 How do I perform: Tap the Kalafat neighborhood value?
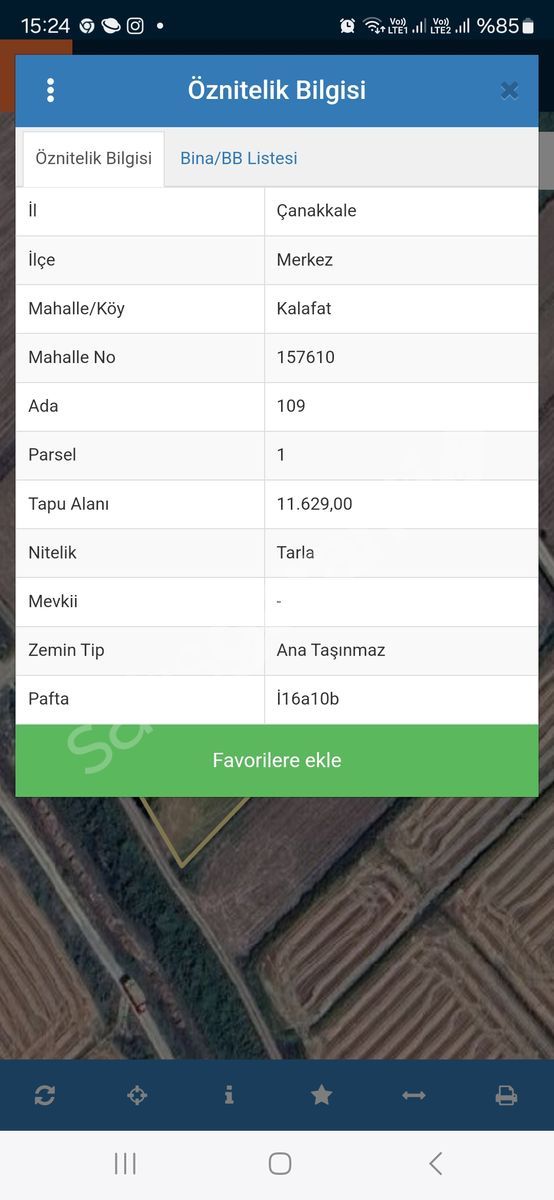304,308
